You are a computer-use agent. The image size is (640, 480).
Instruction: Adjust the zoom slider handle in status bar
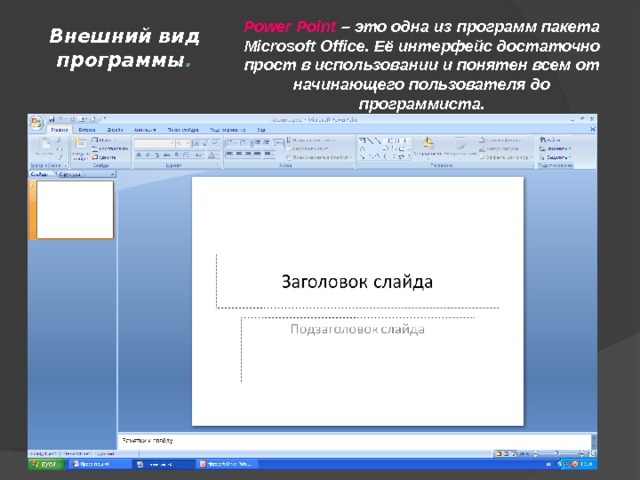pos(557,453)
